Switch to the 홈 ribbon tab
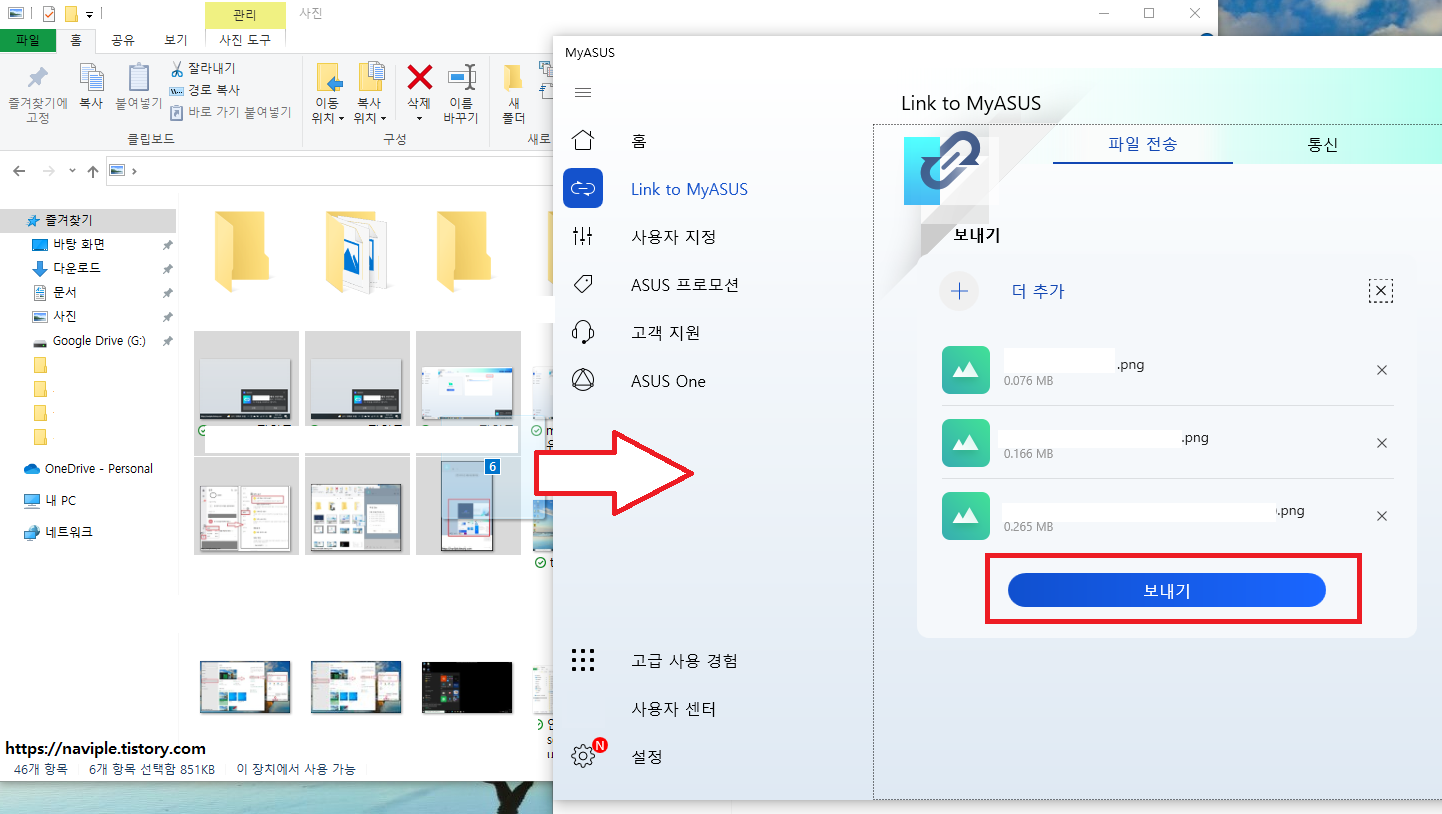The image size is (1442, 814). 75,40
